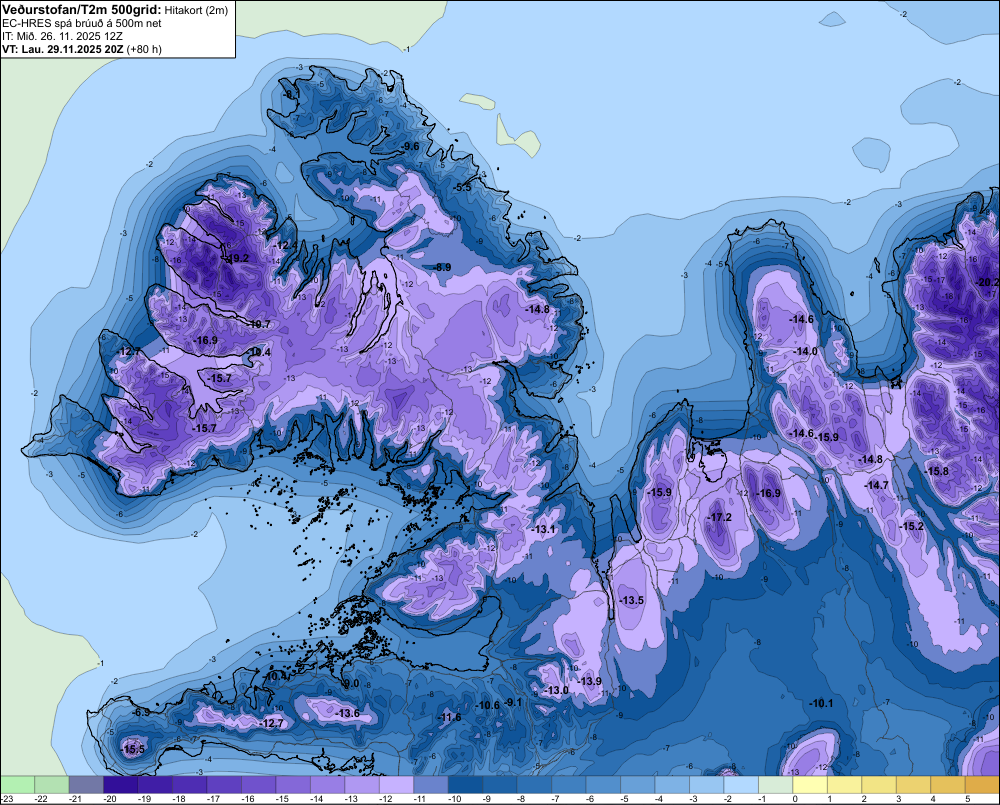
Task: Click the -15.2 temperature value
Action: 911,526
